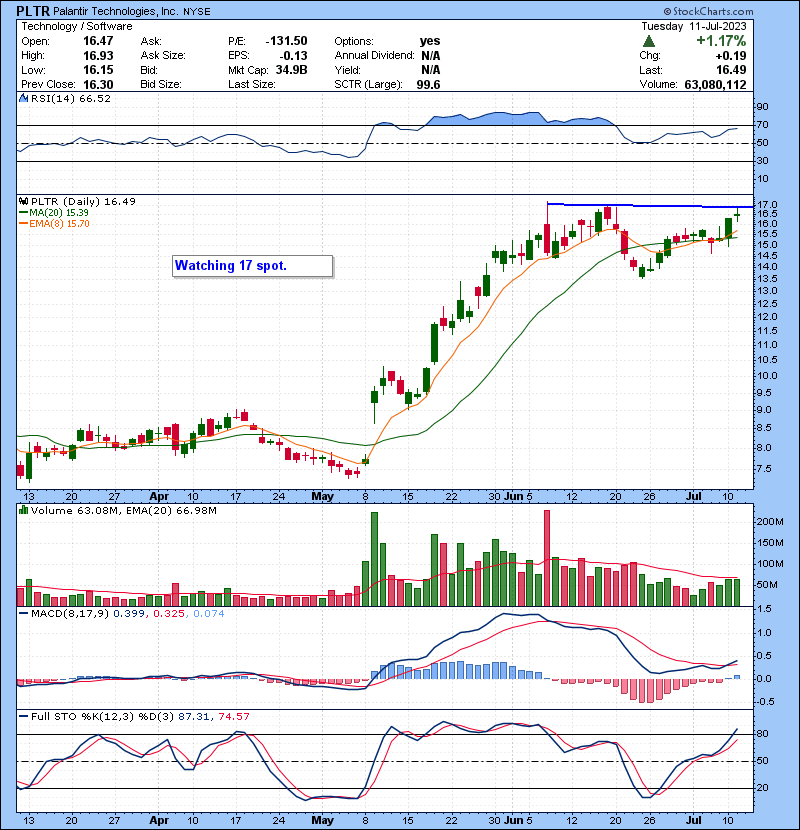Click the EMA(8) orange legend line
Image resolution: width=800 pixels, height=830 pixels.
22,224
